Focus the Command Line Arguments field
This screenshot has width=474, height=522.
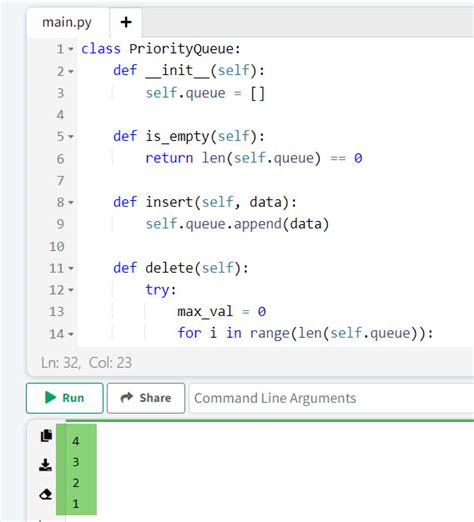[331, 398]
